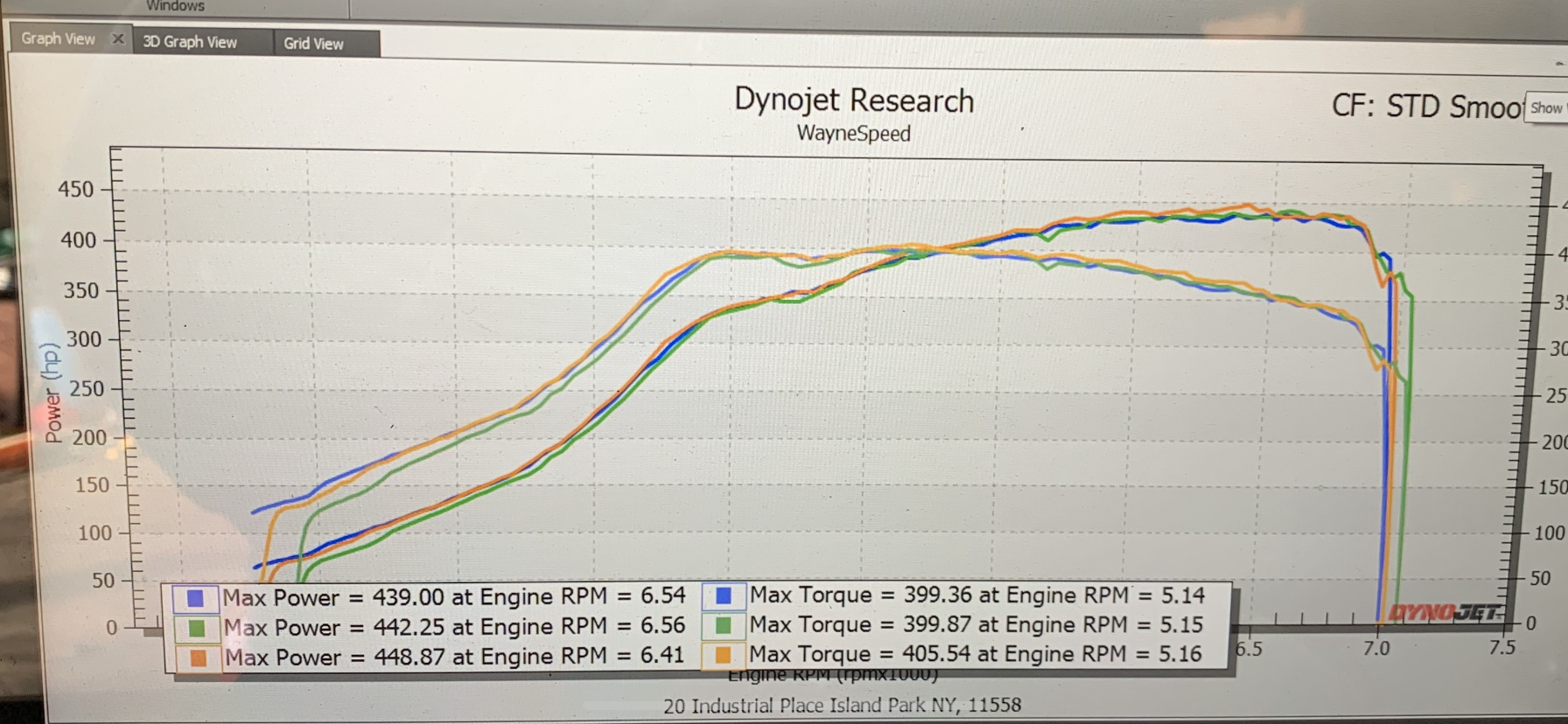Select 'Max Torque = 399.36 at Engine RPM = 5.14'

click(977, 595)
